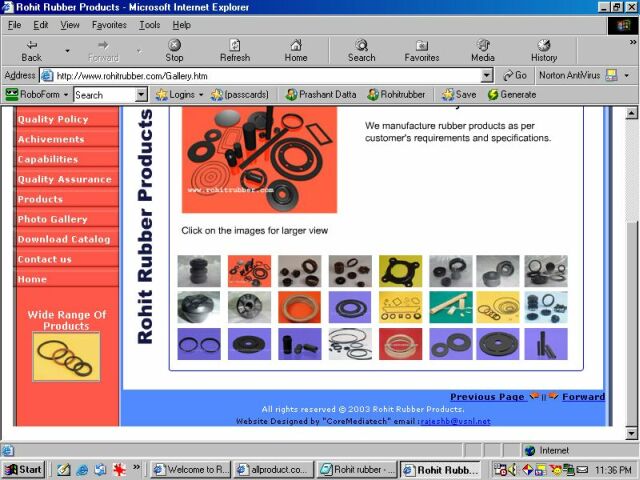Click the Forward link at page bottom
640x480 pixels.
point(584,397)
